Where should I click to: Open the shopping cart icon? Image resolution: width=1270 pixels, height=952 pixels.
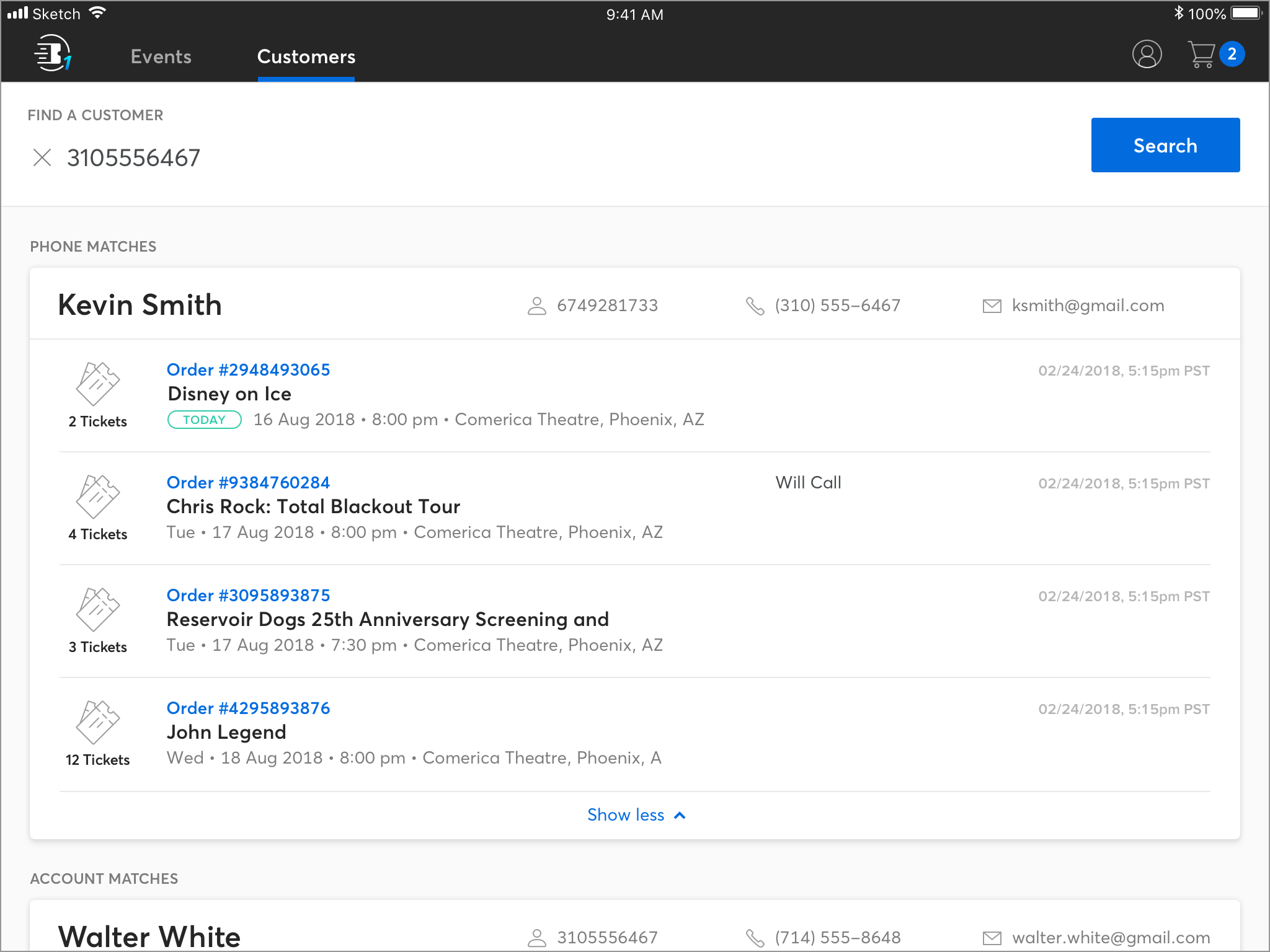(x=1201, y=55)
